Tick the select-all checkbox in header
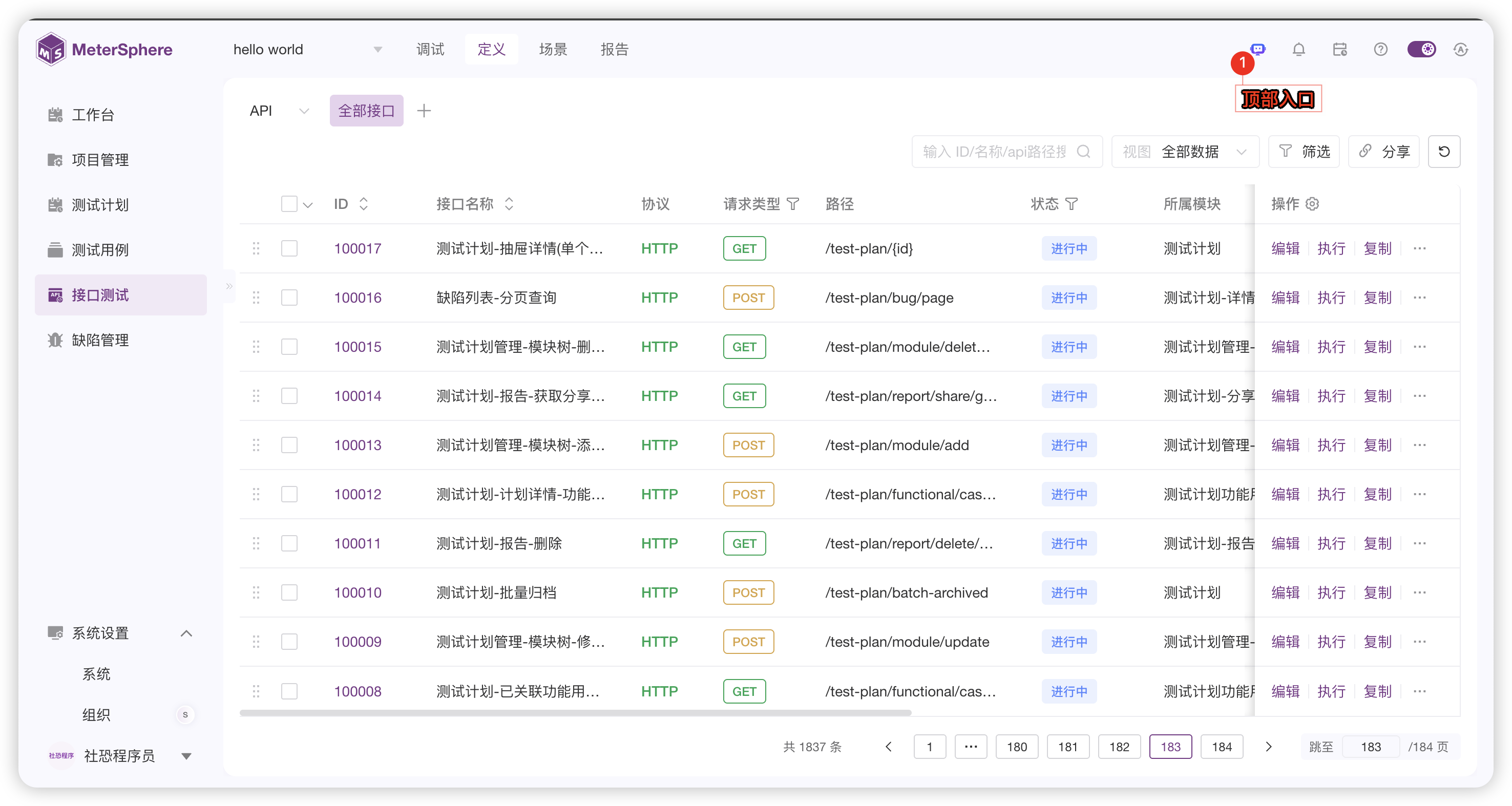The height and width of the screenshot is (806, 1512). (x=289, y=204)
